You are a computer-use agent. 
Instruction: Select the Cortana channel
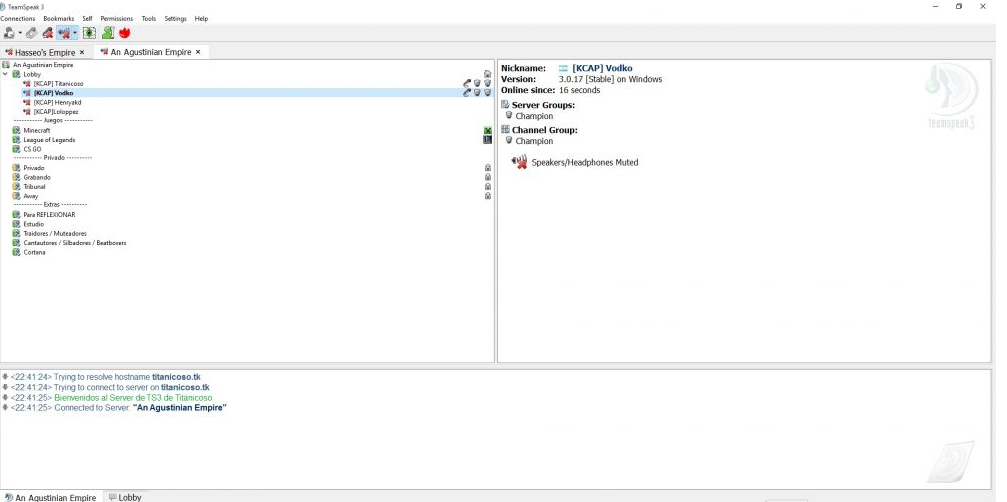(34, 252)
